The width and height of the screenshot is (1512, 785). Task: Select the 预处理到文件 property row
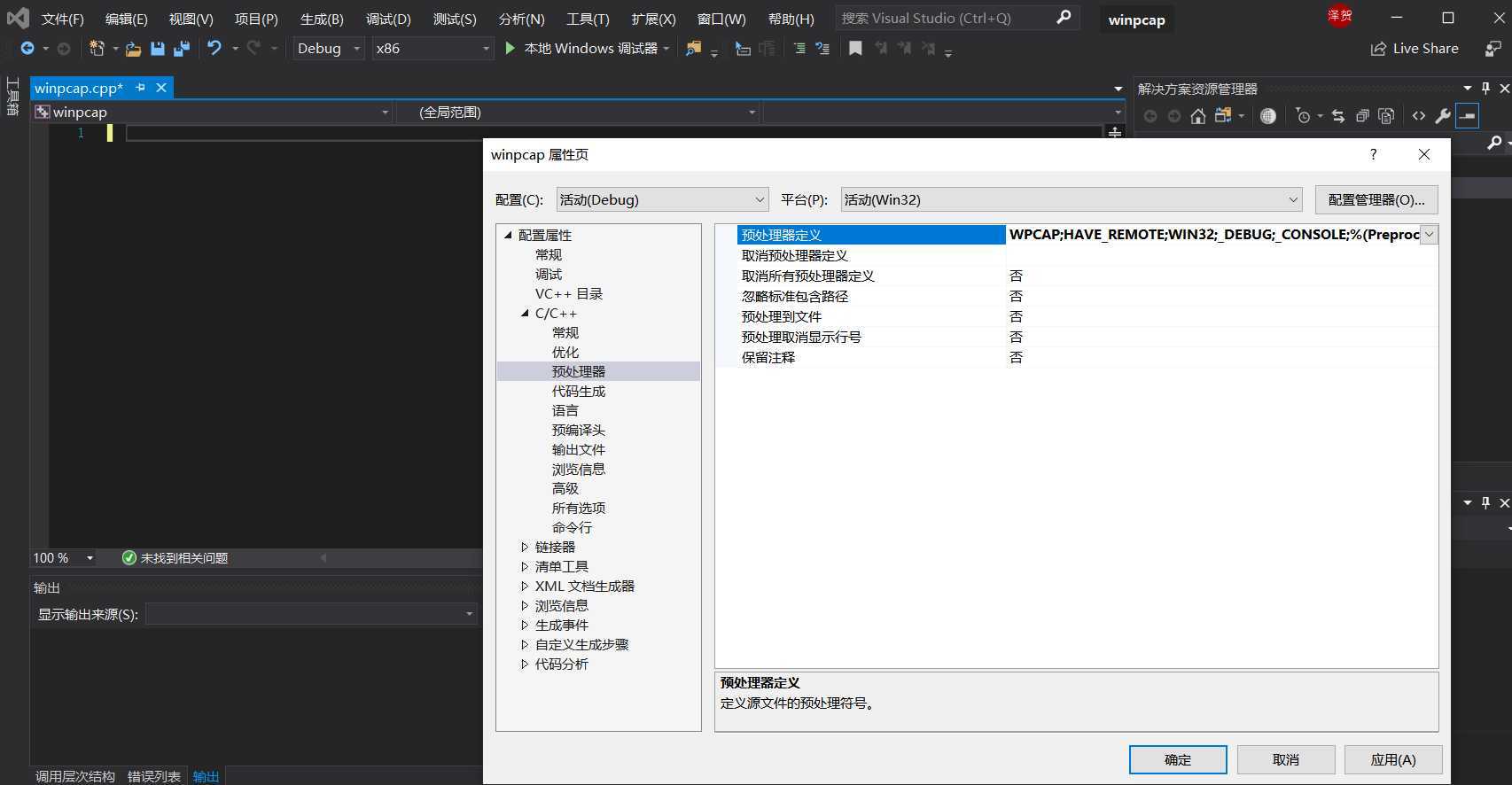click(x=1087, y=316)
